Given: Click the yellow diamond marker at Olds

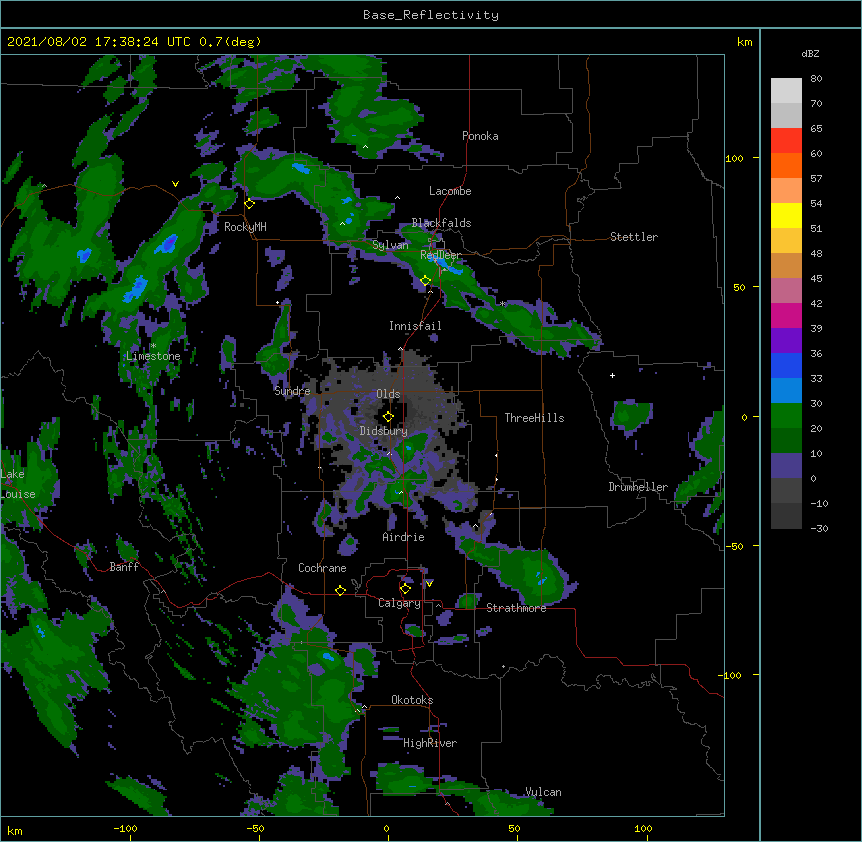Looking at the screenshot, I should [388, 416].
